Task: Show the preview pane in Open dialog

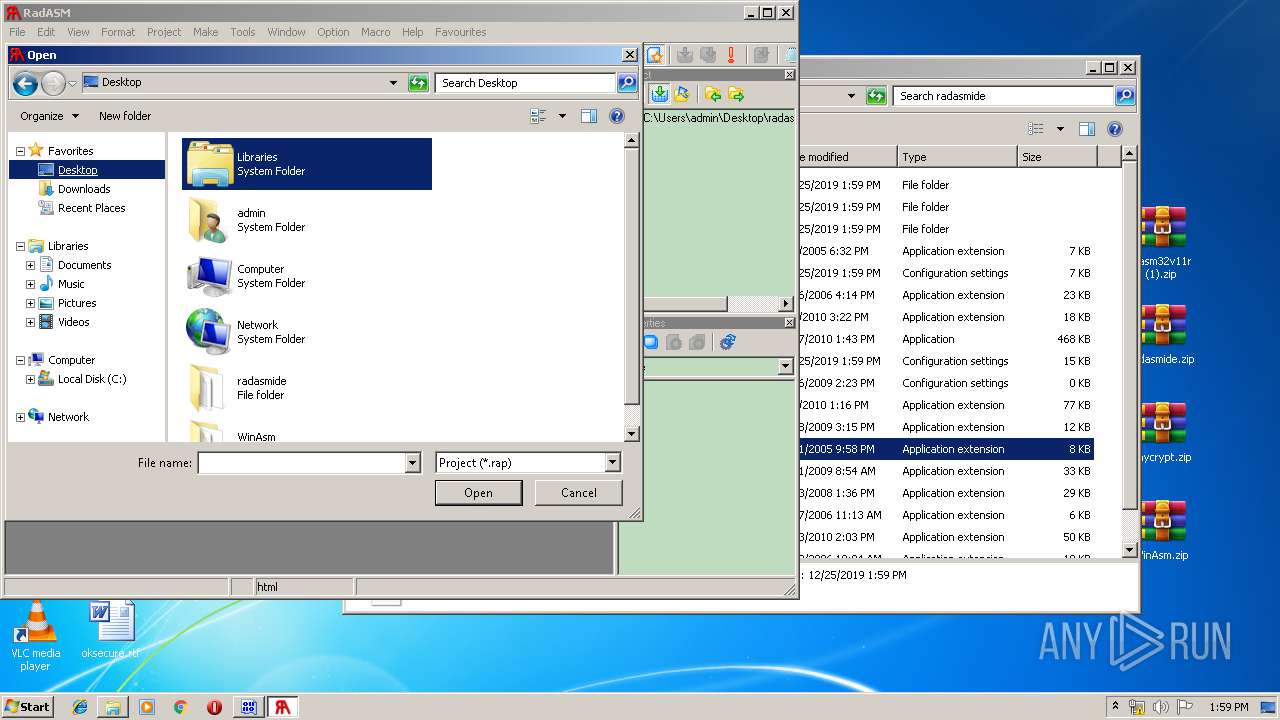Action: 589,116
